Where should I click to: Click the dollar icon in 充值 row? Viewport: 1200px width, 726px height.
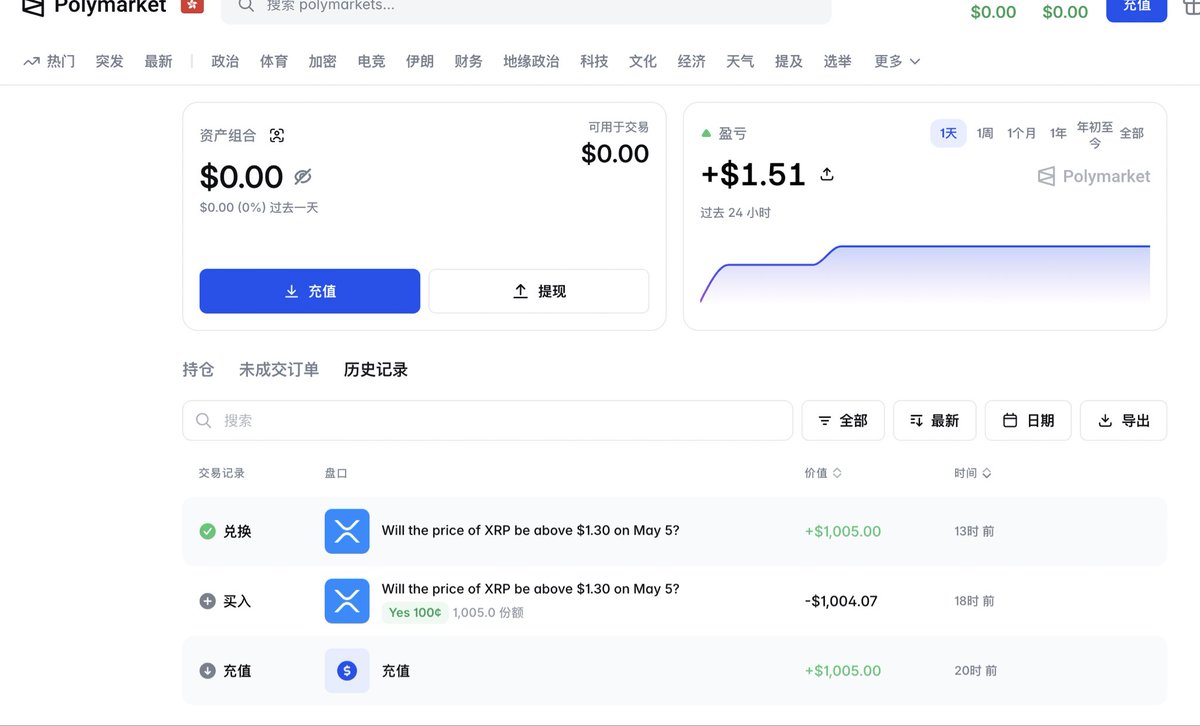point(347,671)
